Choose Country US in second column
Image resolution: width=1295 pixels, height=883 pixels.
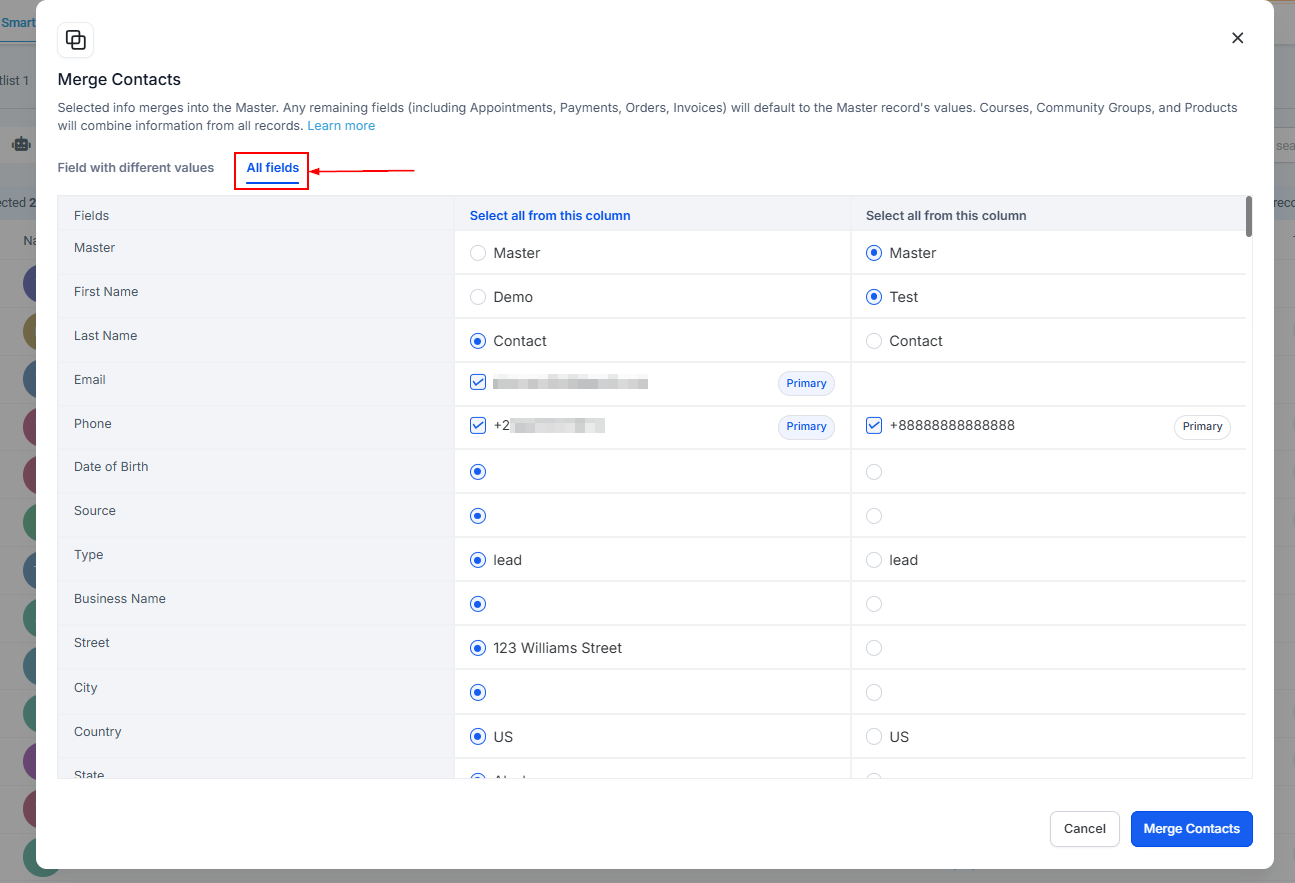pos(874,737)
